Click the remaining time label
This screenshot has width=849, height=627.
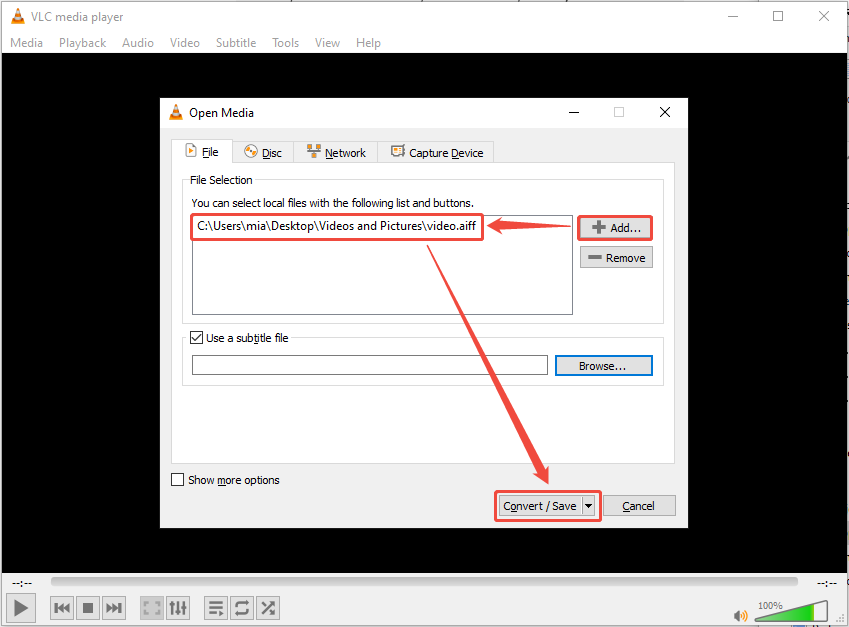[827, 583]
